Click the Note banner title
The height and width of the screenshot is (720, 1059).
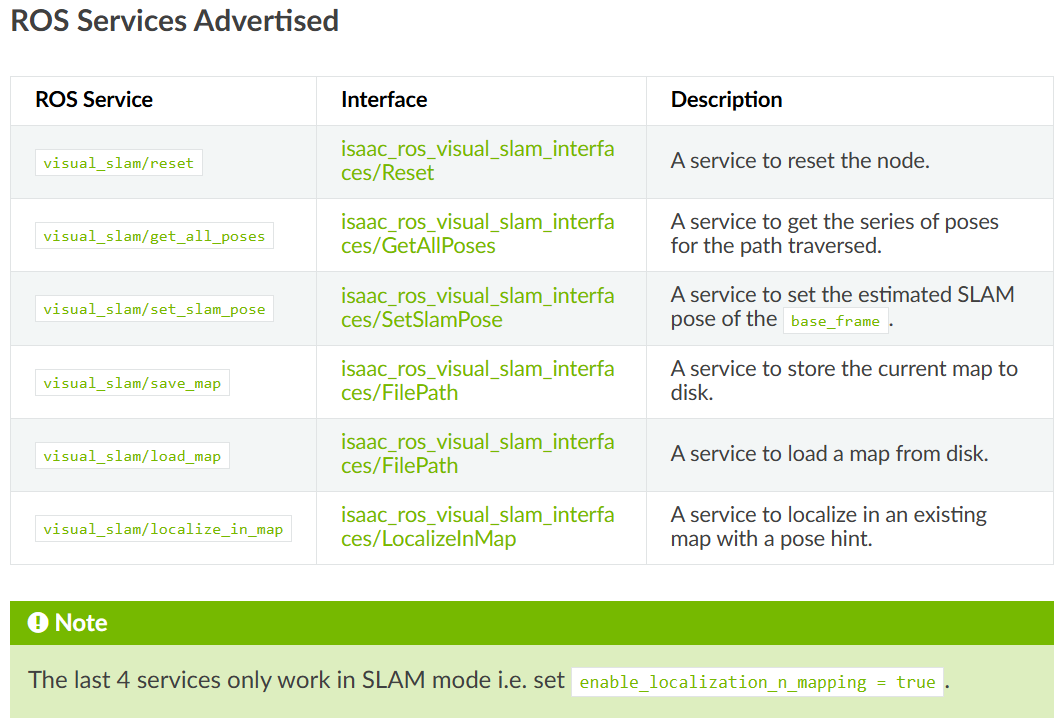pos(81,622)
